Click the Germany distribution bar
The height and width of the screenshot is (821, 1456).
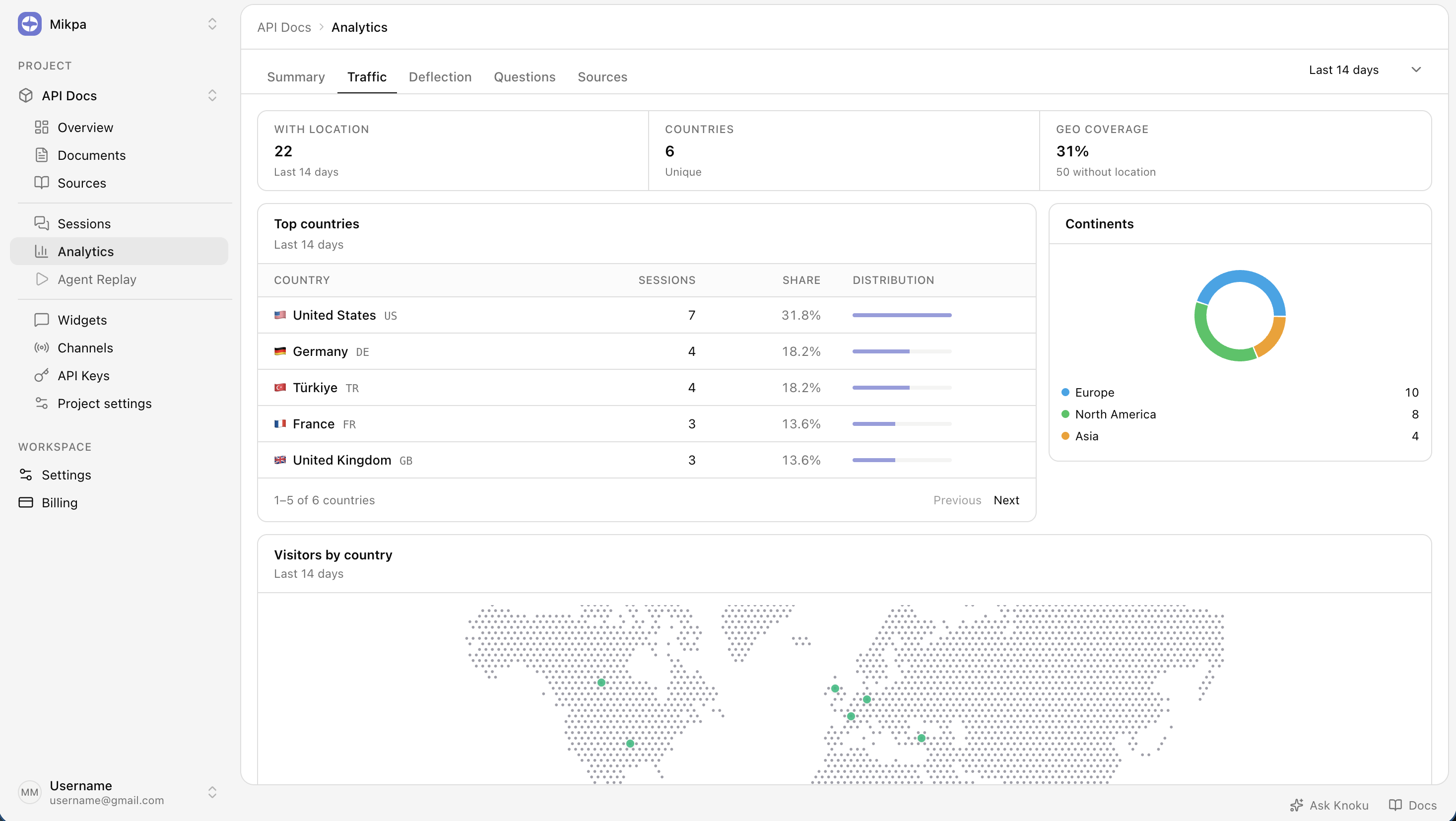(902, 351)
